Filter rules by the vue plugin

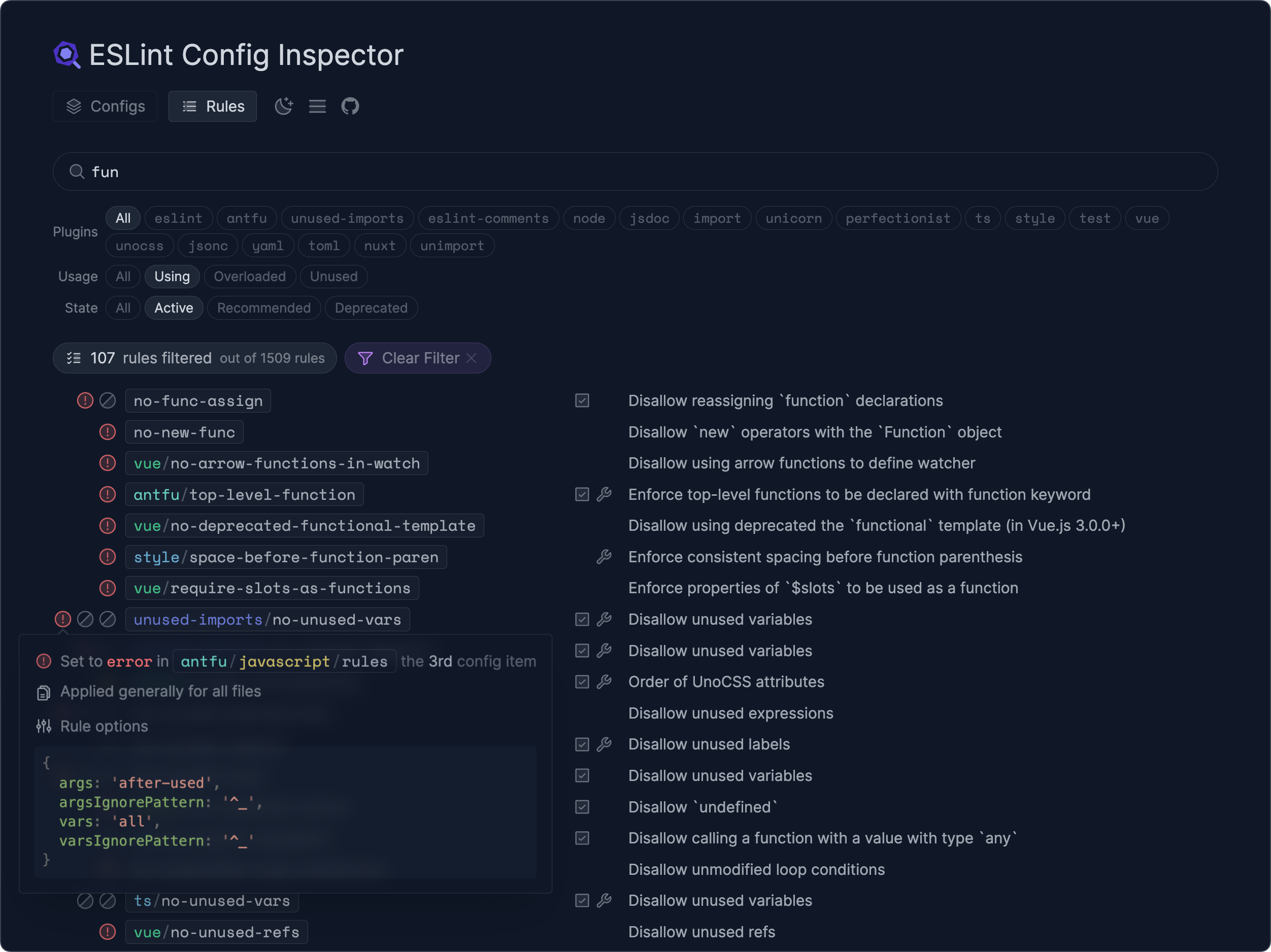[1147, 218]
